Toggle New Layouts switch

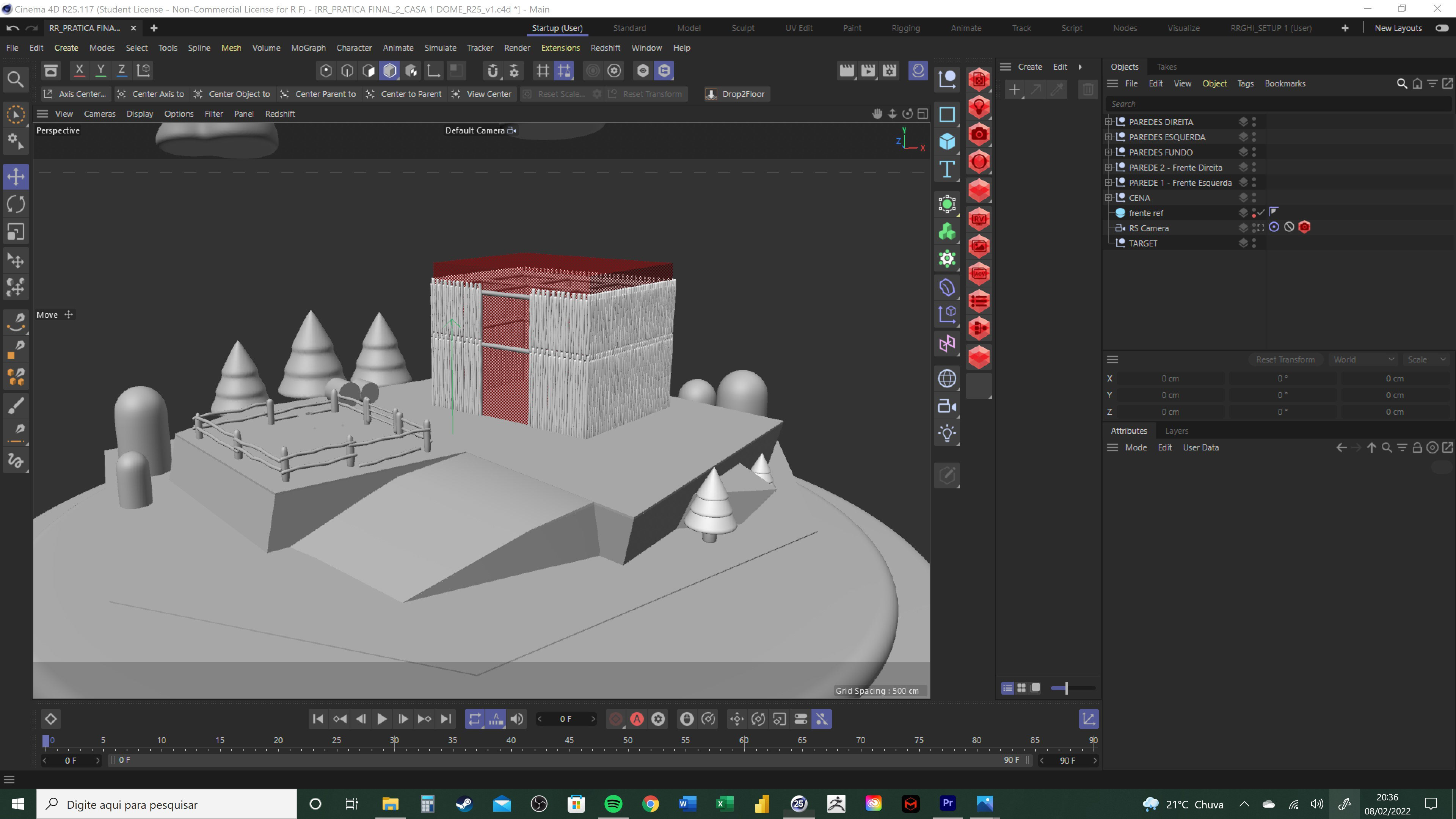point(1442,28)
